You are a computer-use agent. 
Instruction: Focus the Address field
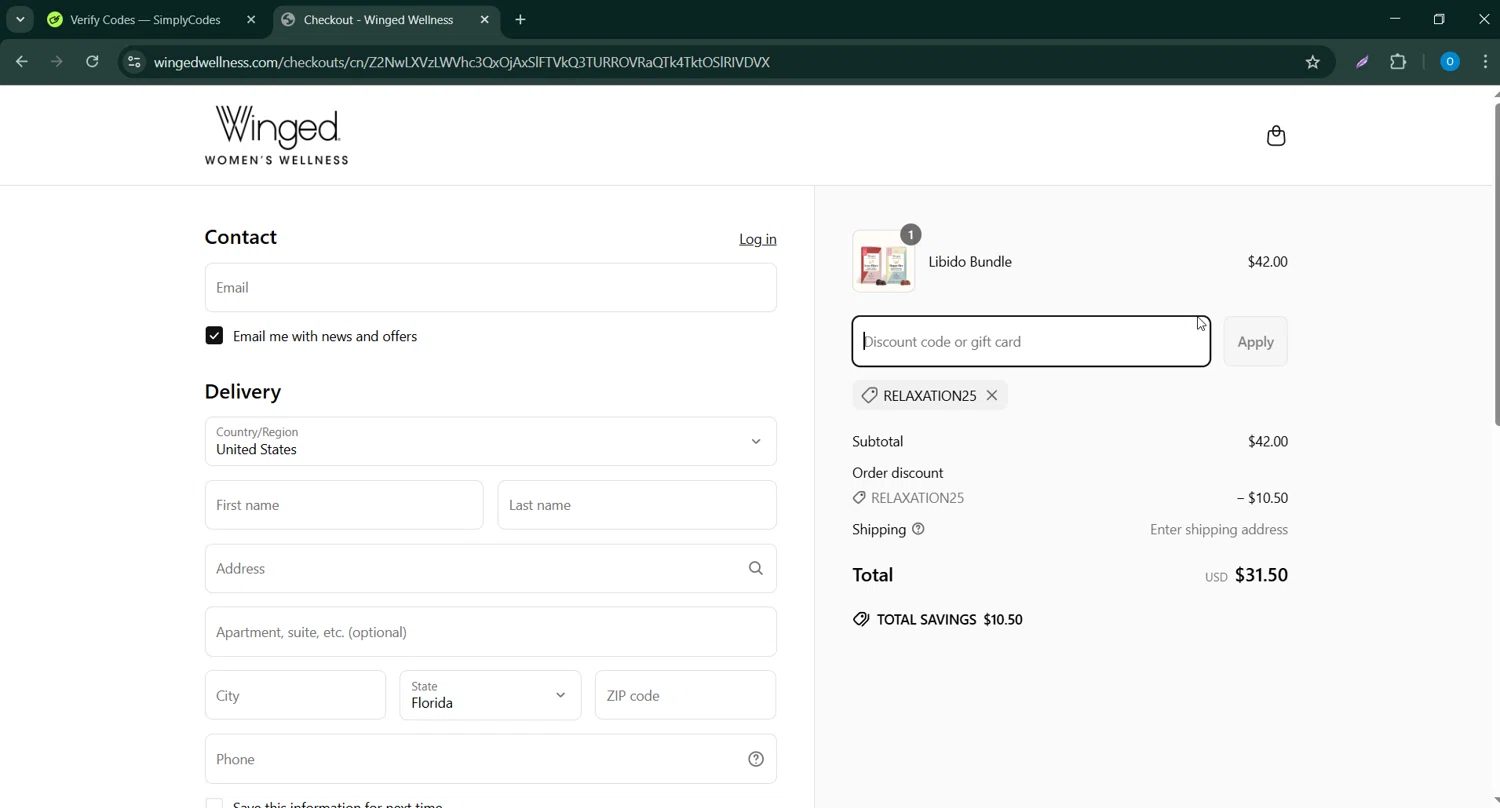[x=491, y=568]
